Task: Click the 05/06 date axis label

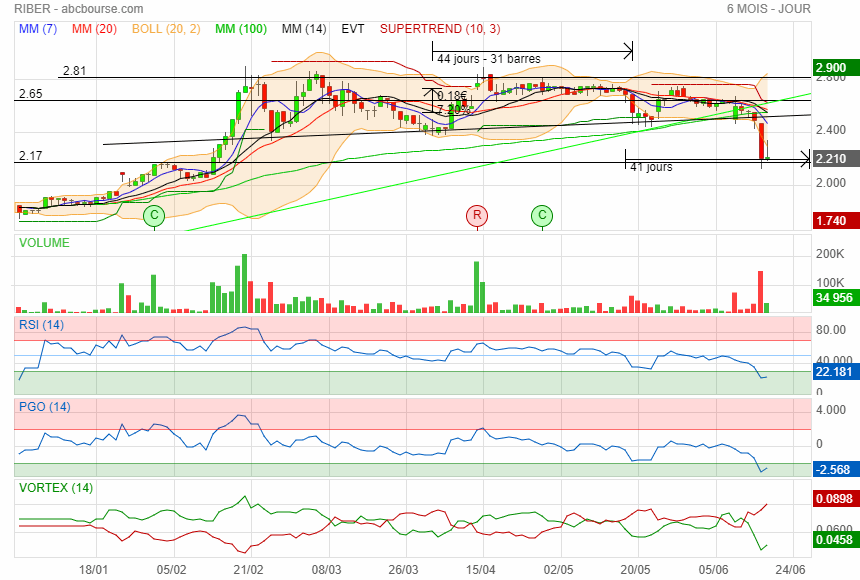Action: pos(714,570)
